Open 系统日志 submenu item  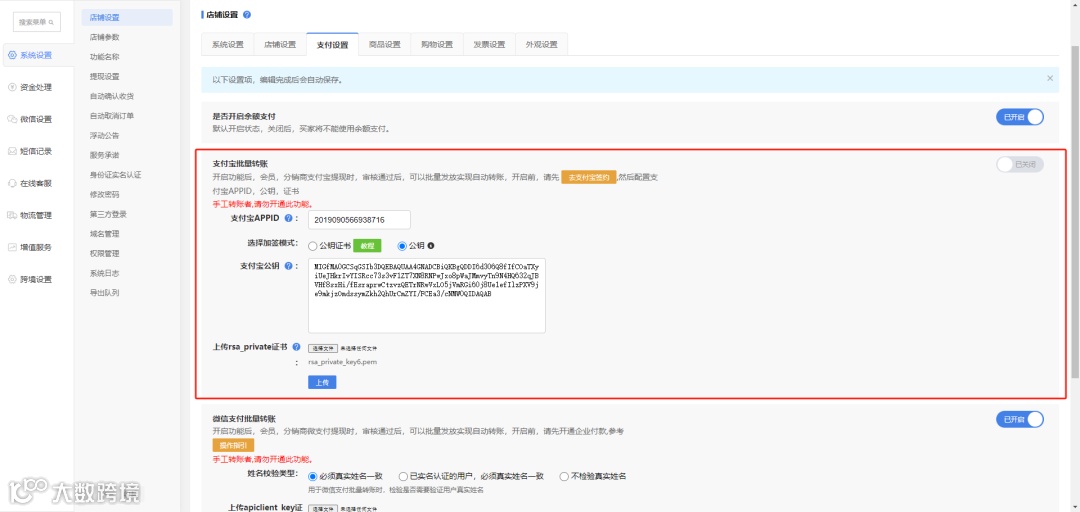click(105, 273)
